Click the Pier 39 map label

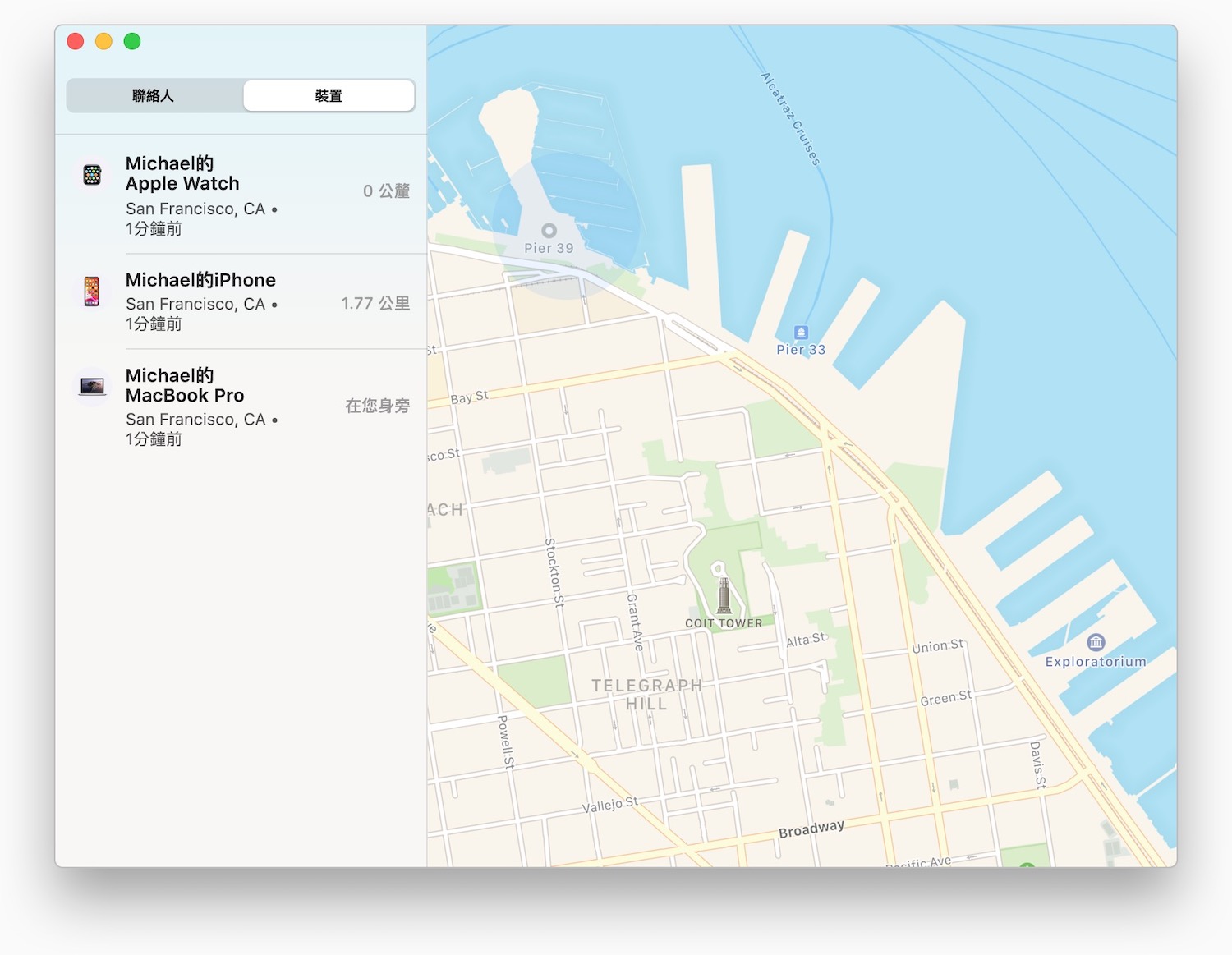[549, 248]
